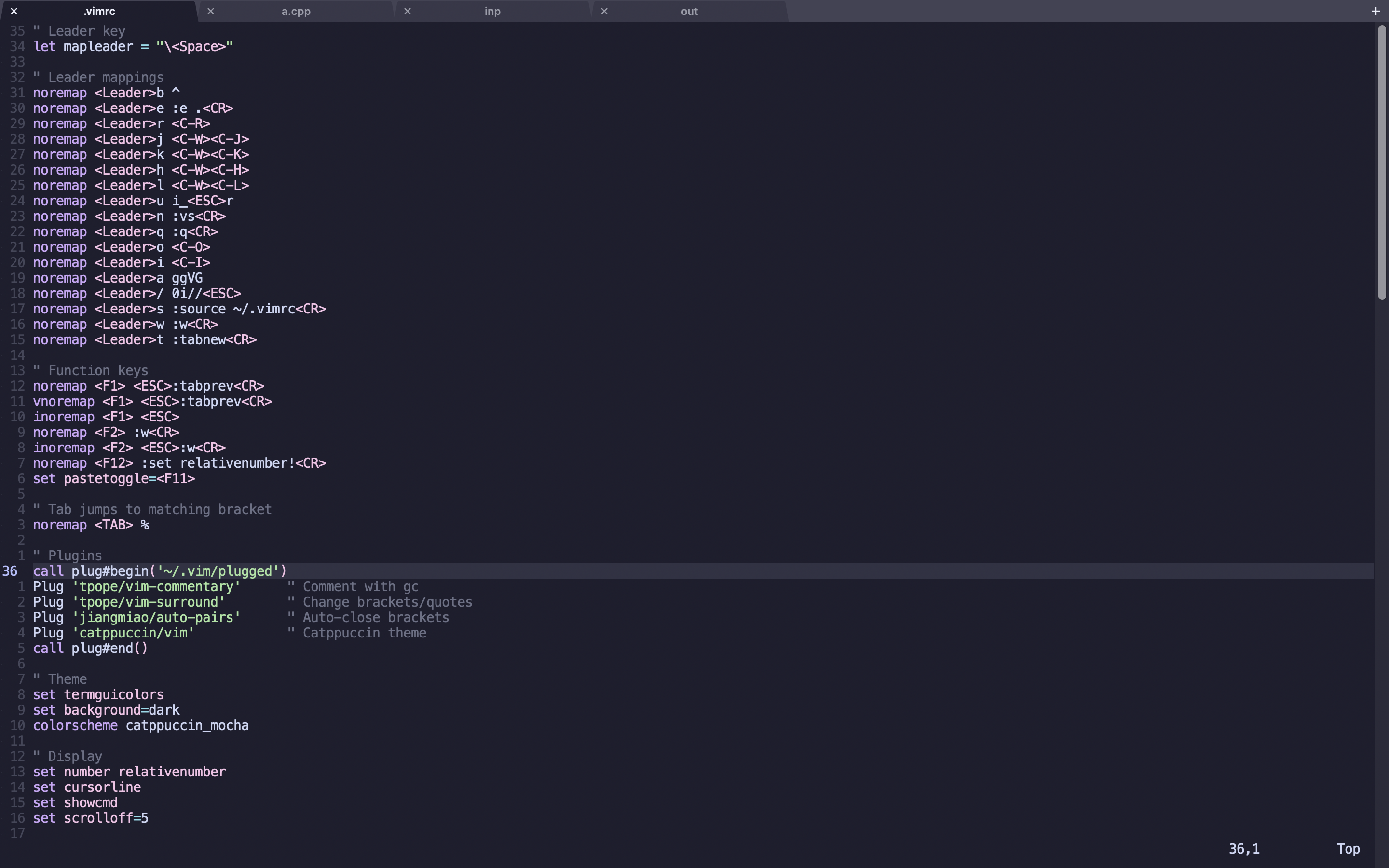Viewport: 1389px width, 868px height.
Task: Click line 'noremap <F1> <ESC>:tabprev<CR>'
Action: click(149, 386)
